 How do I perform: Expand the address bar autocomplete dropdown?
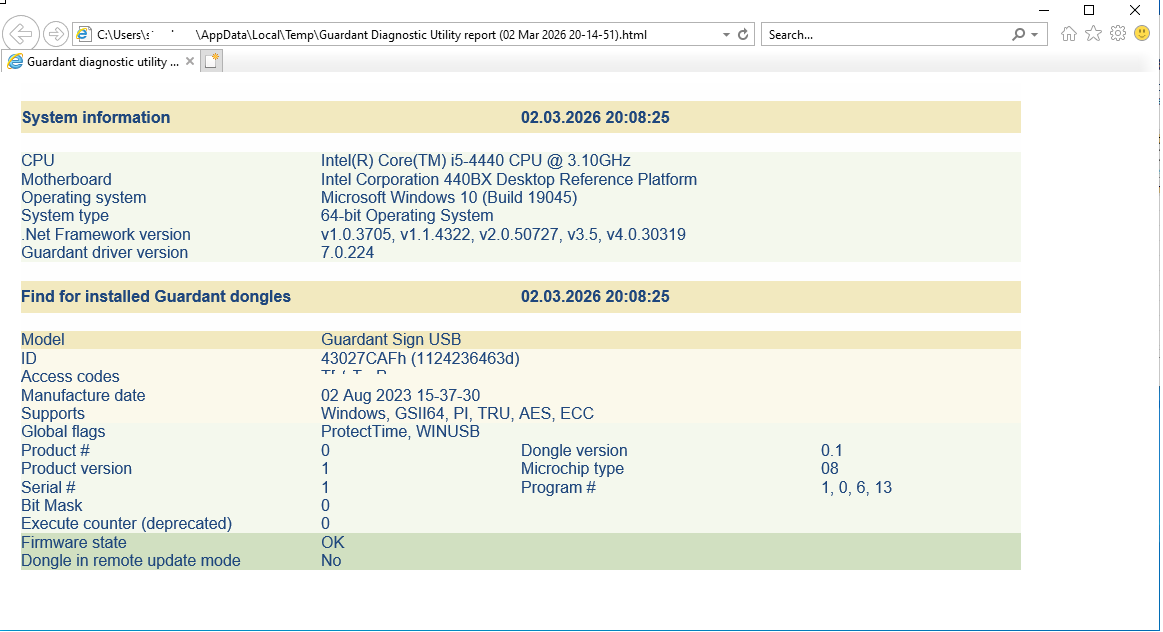726,34
